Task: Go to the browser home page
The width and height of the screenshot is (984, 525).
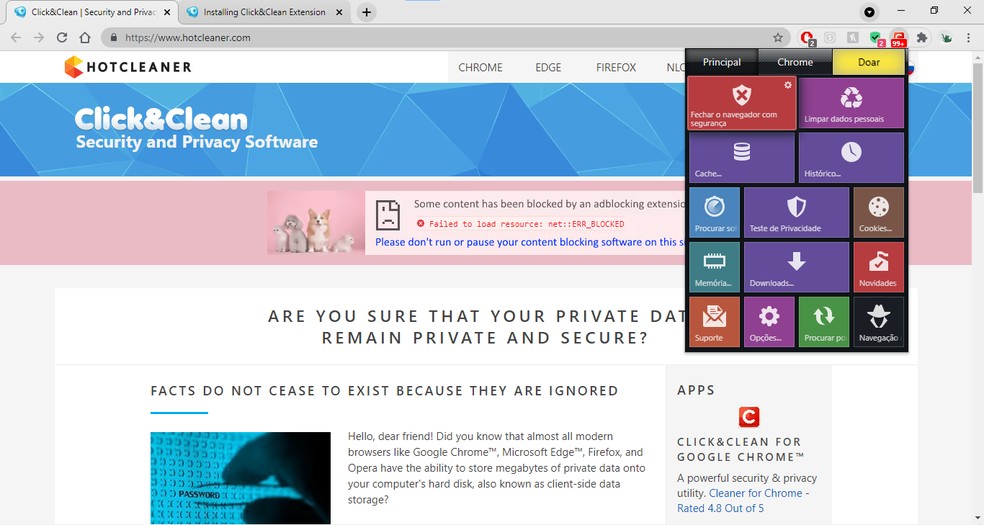Action: (x=85, y=38)
